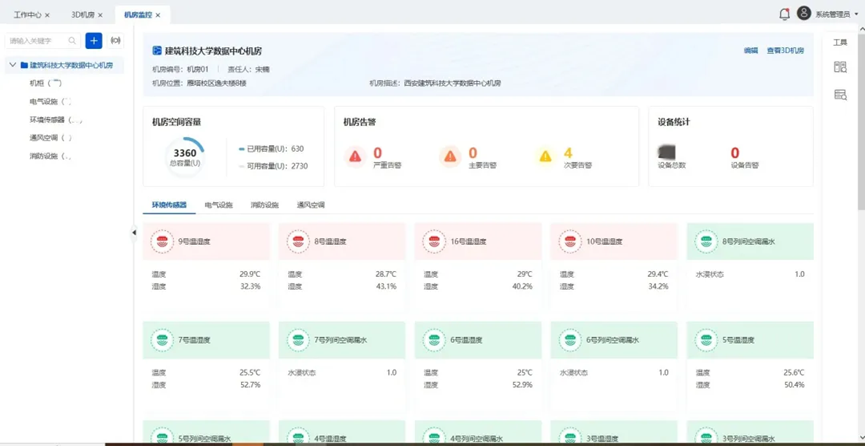Open the 系统管理员 user dropdown
The image size is (865, 446).
[x=835, y=14]
